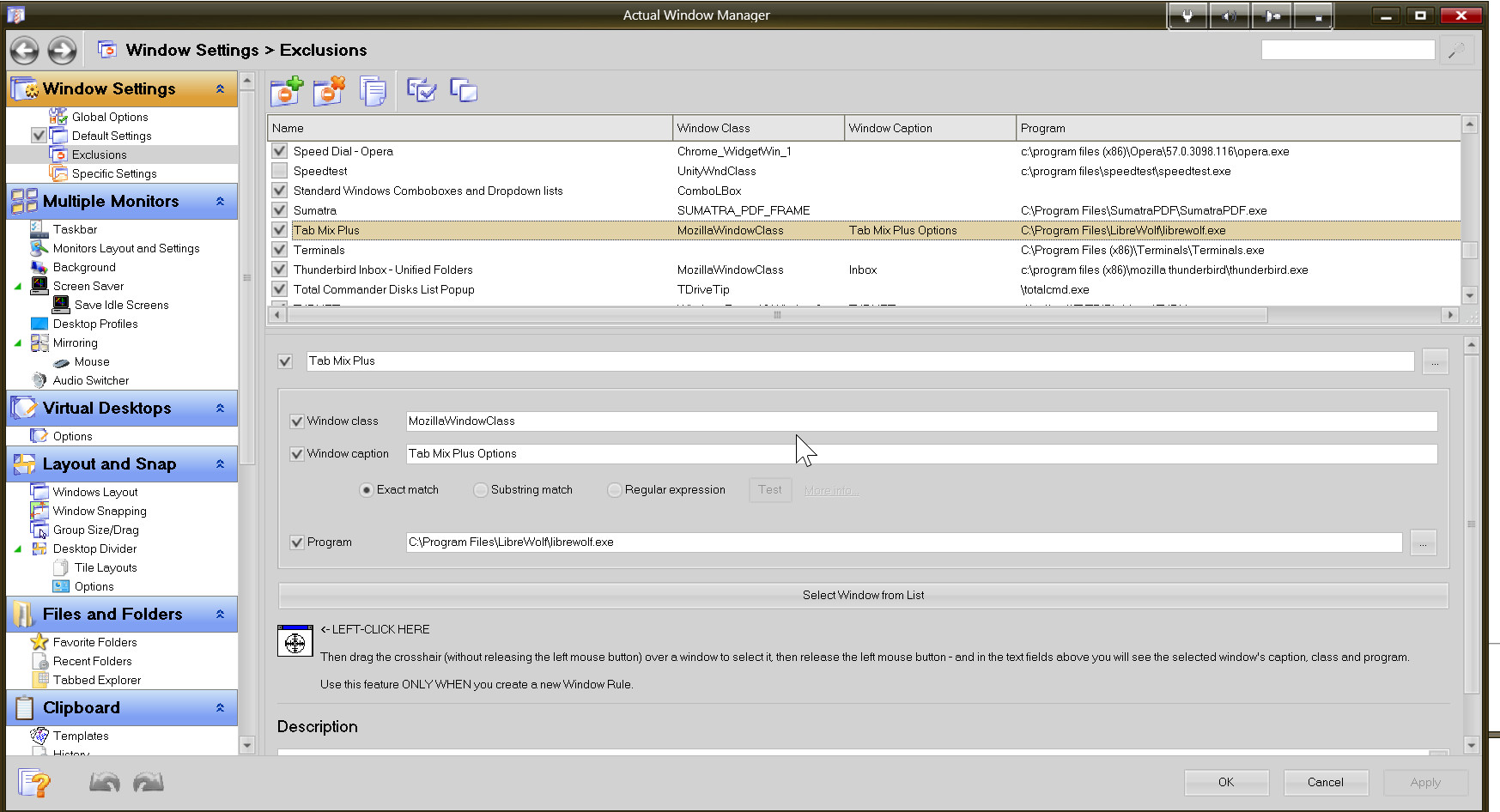Browse for program with ellipsis button
The image size is (1500, 812).
click(1423, 542)
